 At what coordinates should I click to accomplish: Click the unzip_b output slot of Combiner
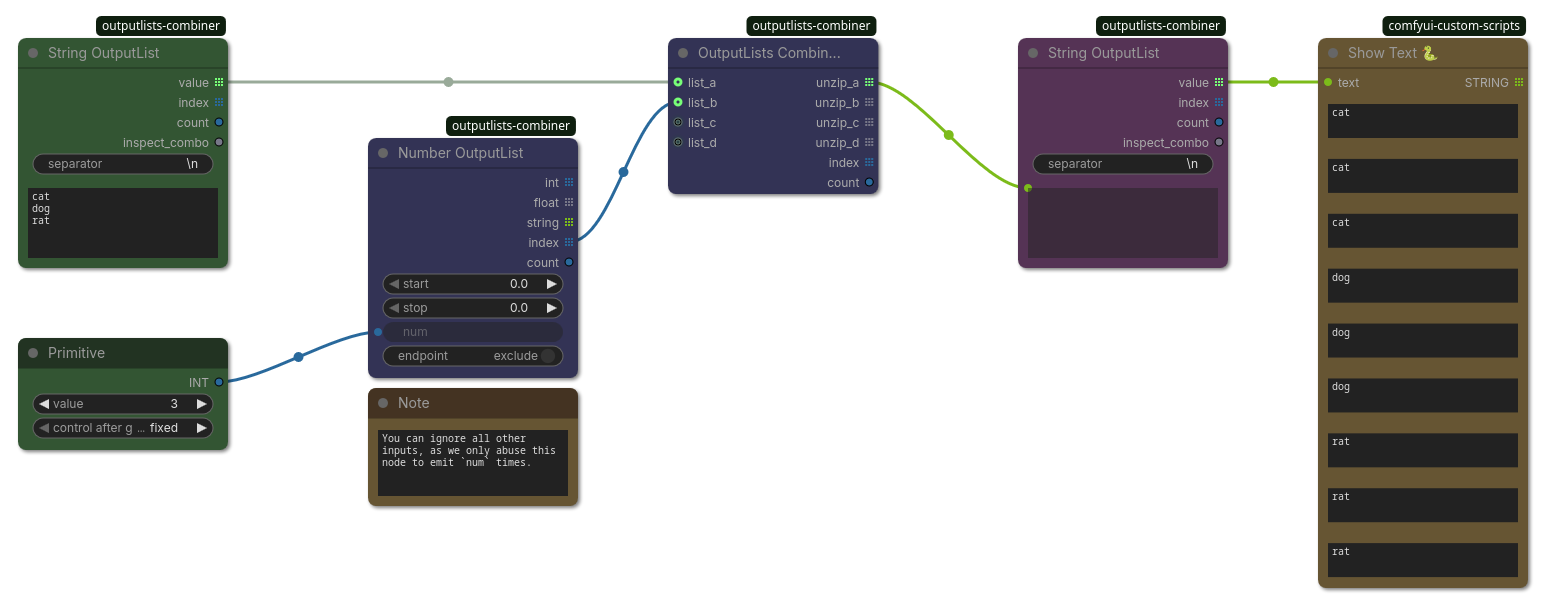pyautogui.click(x=869, y=103)
